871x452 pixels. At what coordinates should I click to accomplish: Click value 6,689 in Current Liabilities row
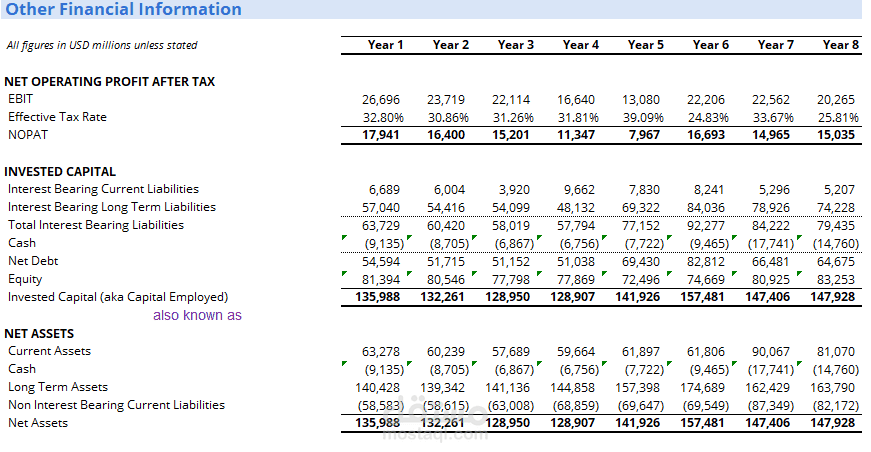tap(384, 190)
